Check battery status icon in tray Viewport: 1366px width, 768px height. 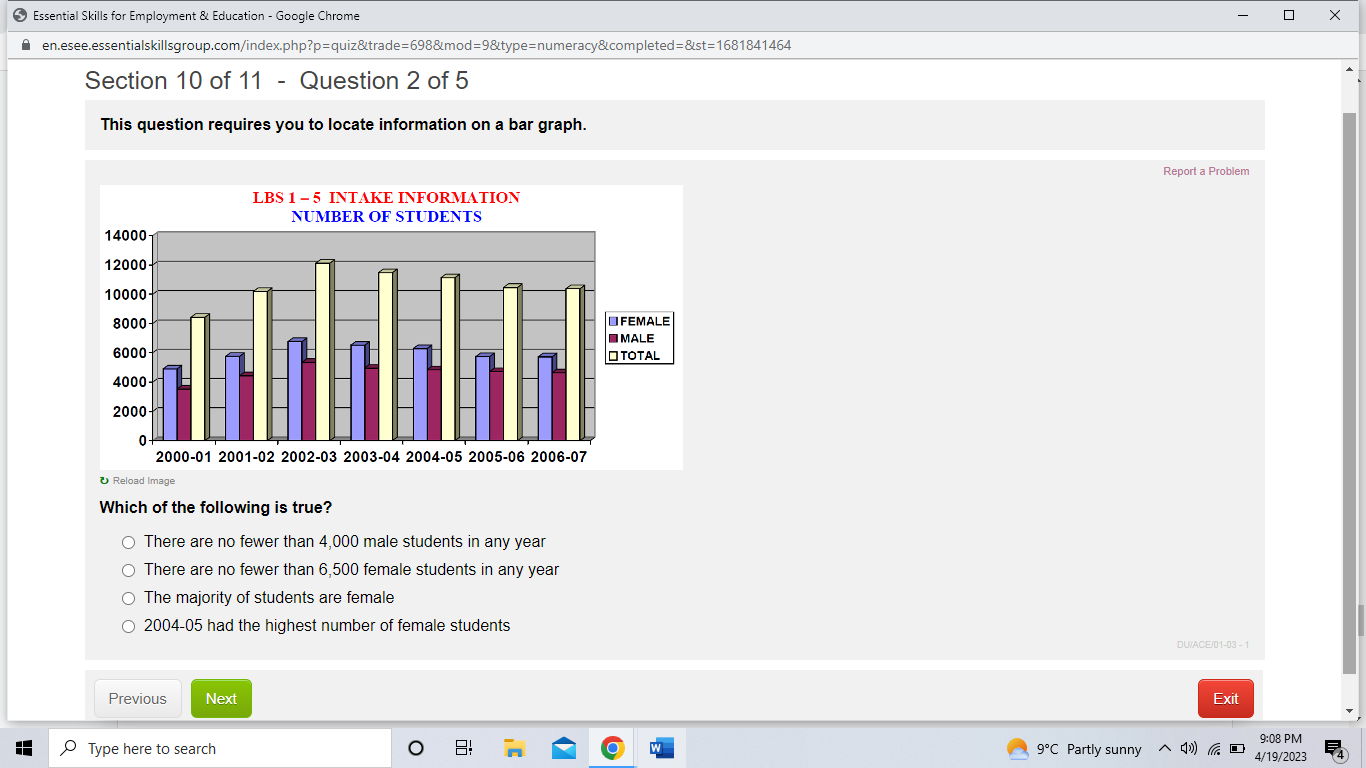pos(1237,748)
